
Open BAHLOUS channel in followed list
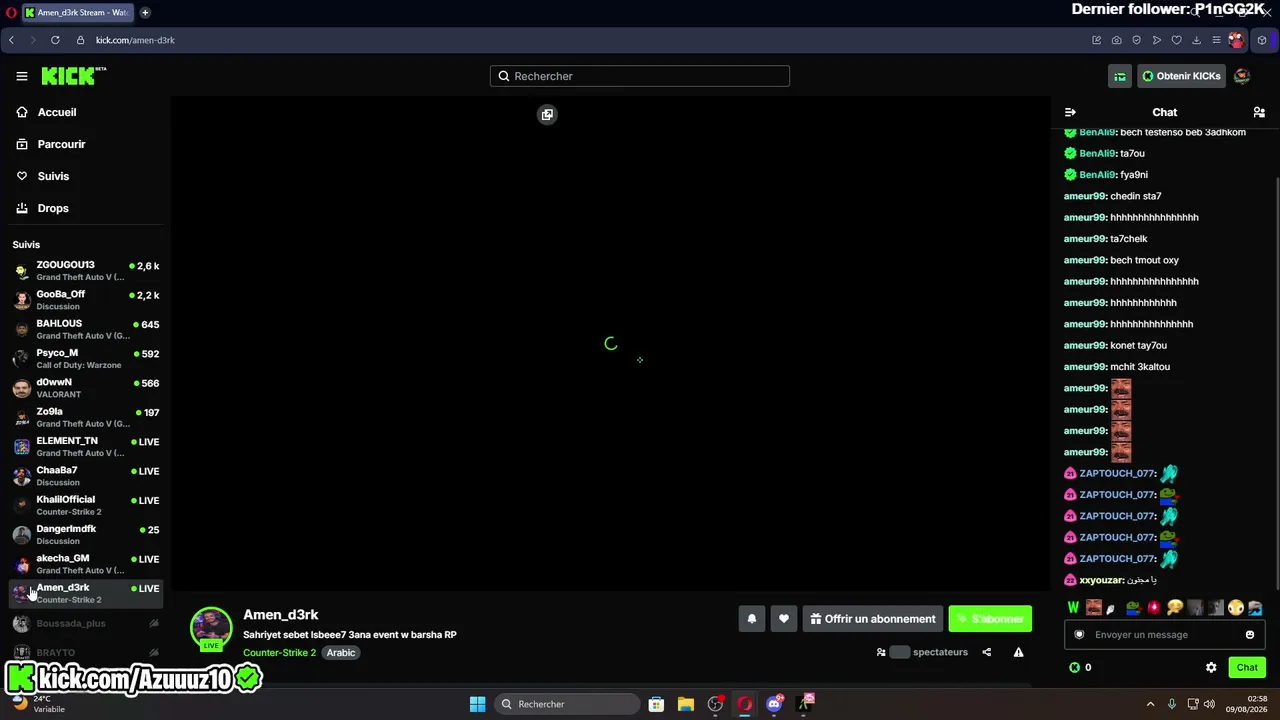pos(86,329)
